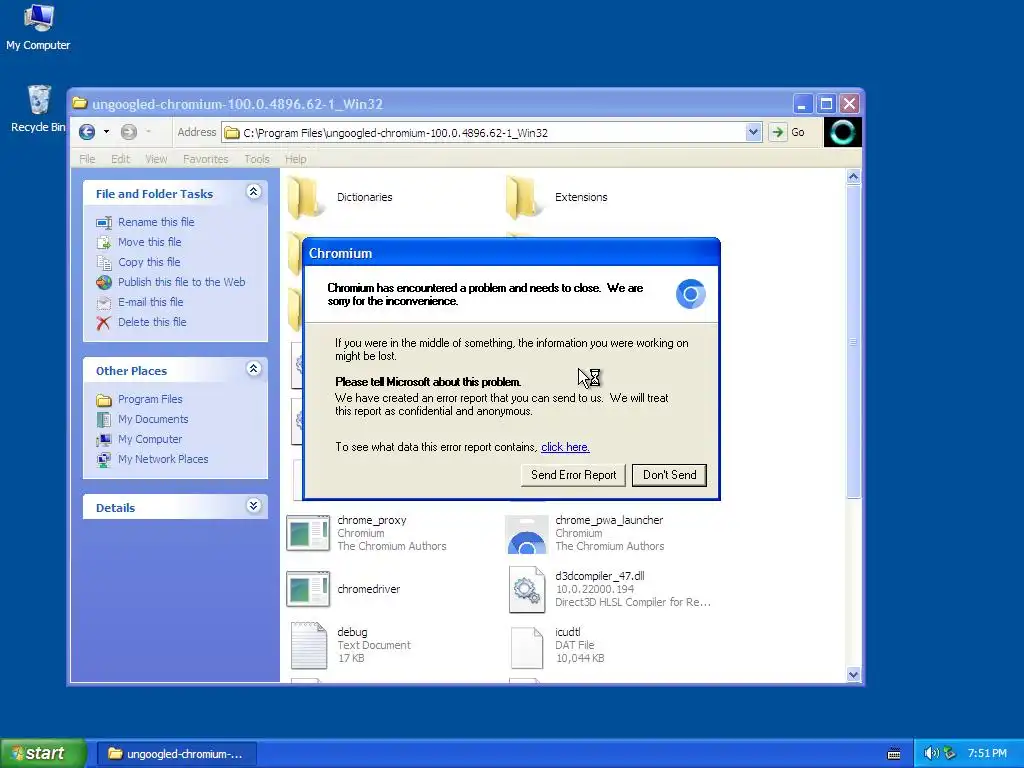Select the Extensions folder icon
This screenshot has height=768, width=1024.
click(x=524, y=197)
